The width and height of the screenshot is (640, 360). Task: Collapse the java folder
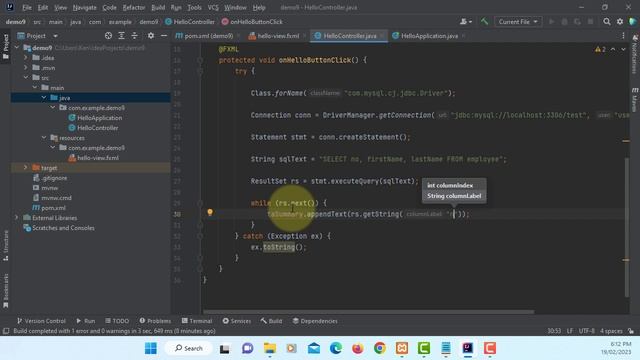tap(44, 98)
